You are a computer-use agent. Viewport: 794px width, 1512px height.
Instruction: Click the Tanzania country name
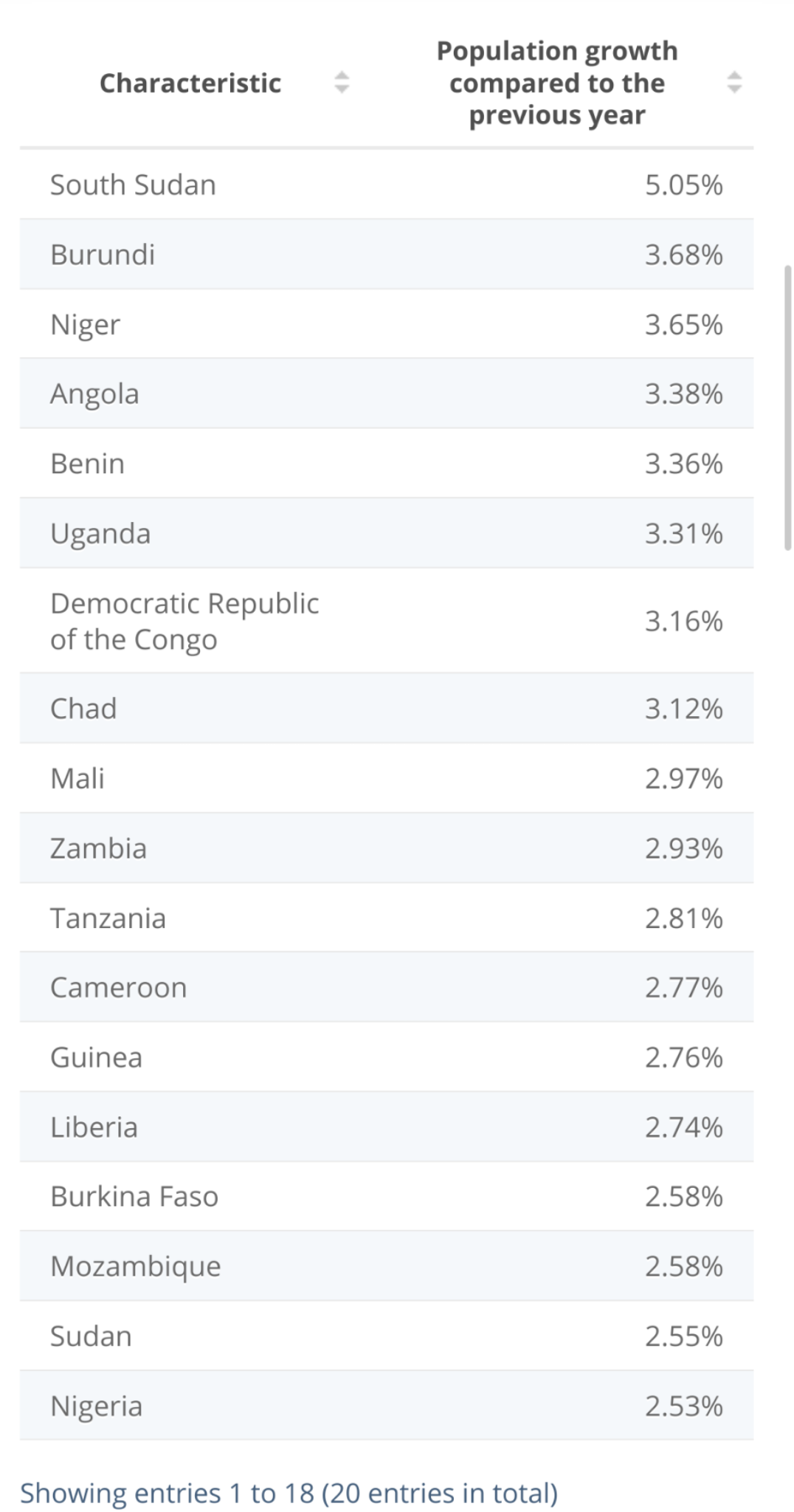point(108,918)
